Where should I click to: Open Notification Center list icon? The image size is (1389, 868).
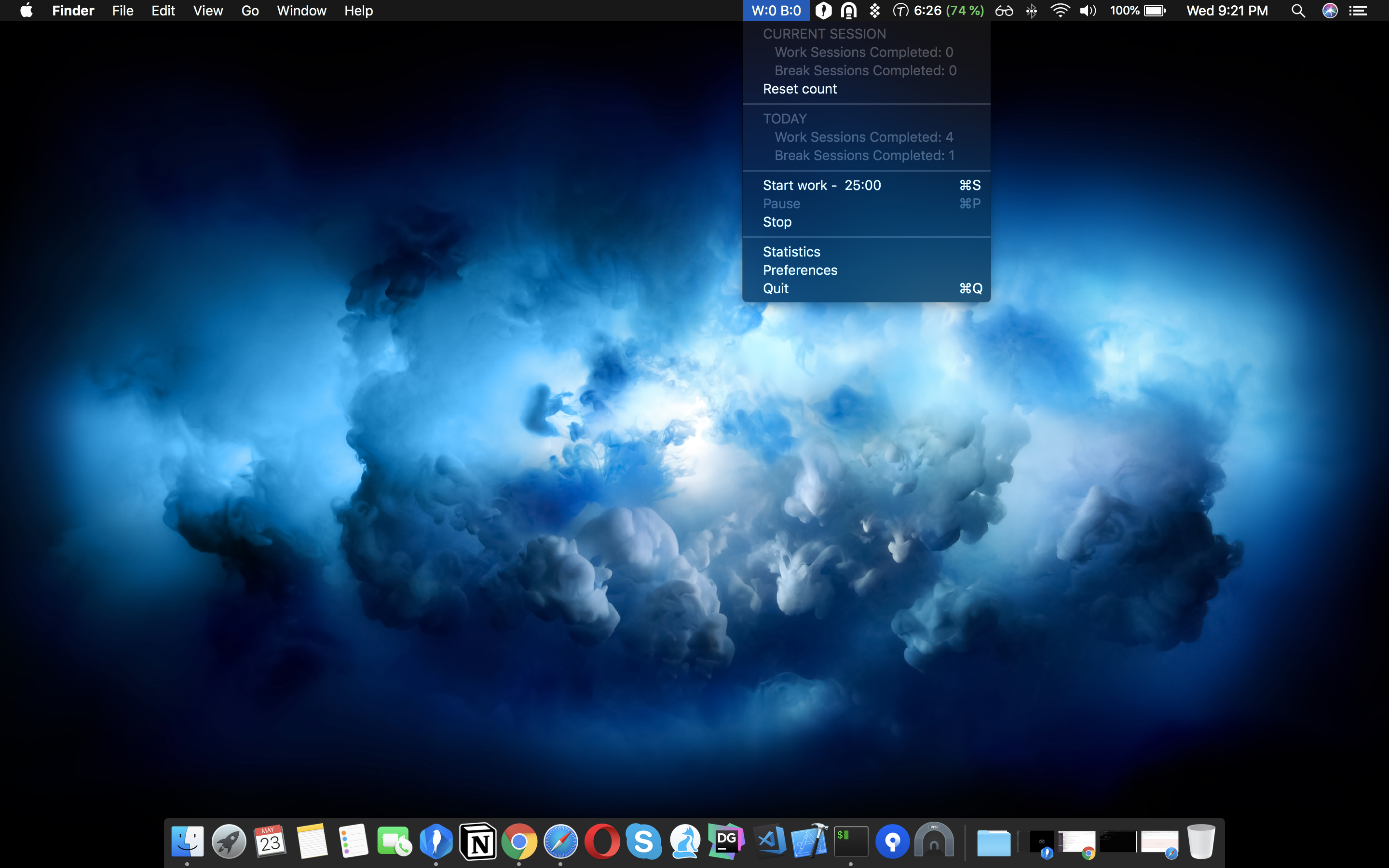pyautogui.click(x=1358, y=10)
